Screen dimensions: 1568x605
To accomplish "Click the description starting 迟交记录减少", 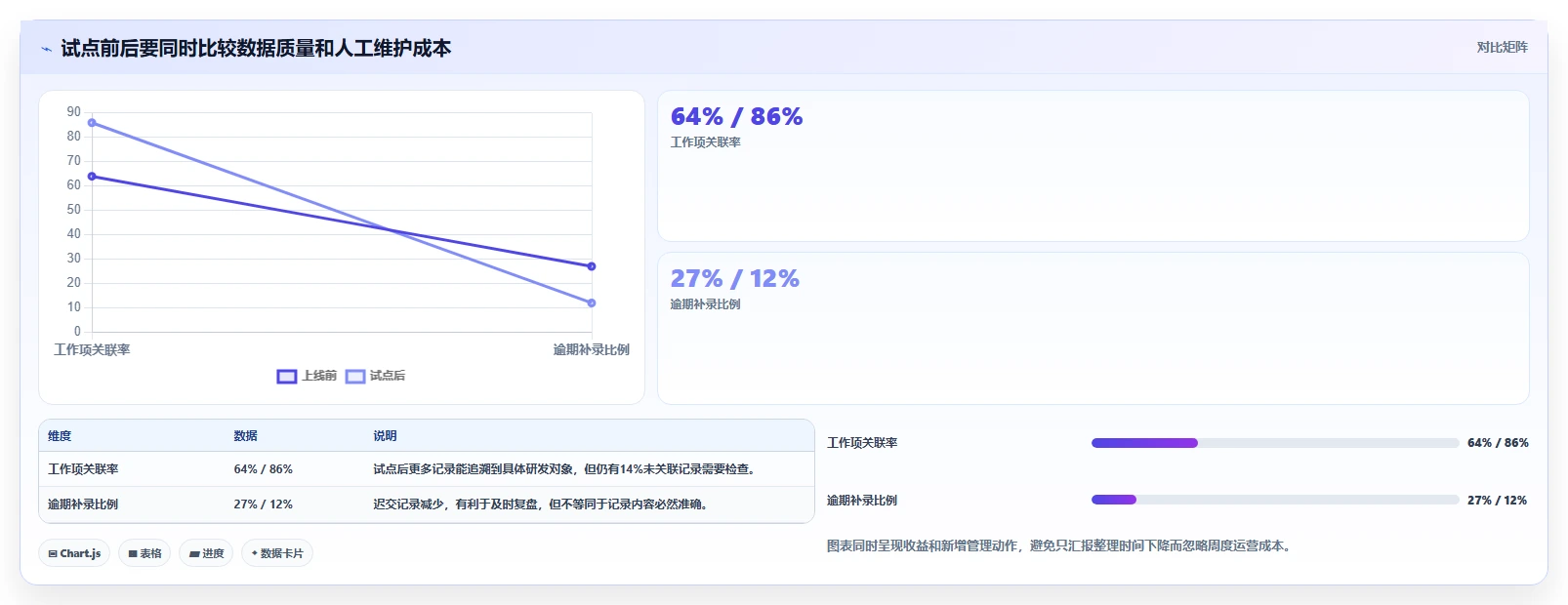I will pos(542,504).
